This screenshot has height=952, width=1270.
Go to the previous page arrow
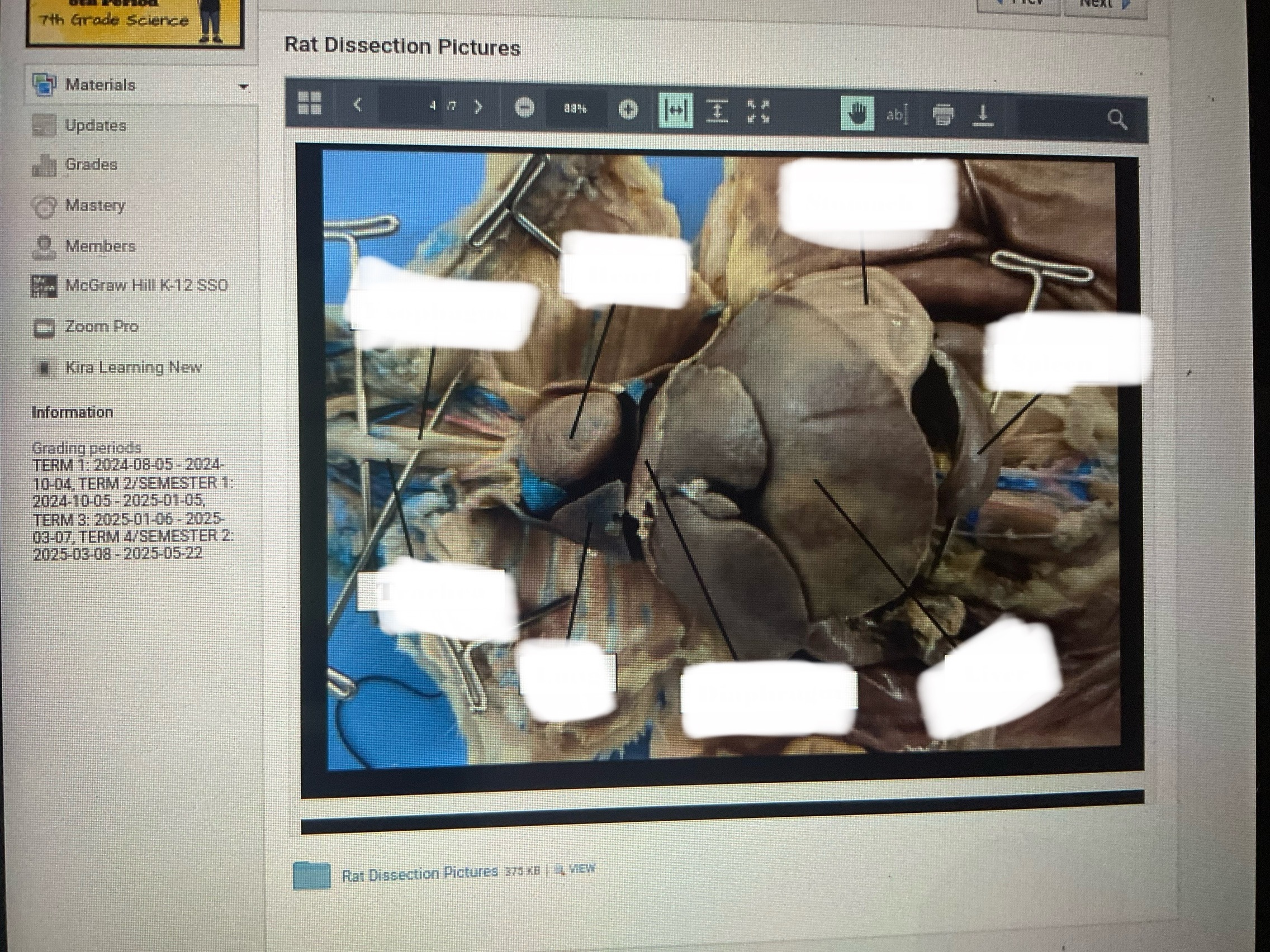(x=358, y=105)
